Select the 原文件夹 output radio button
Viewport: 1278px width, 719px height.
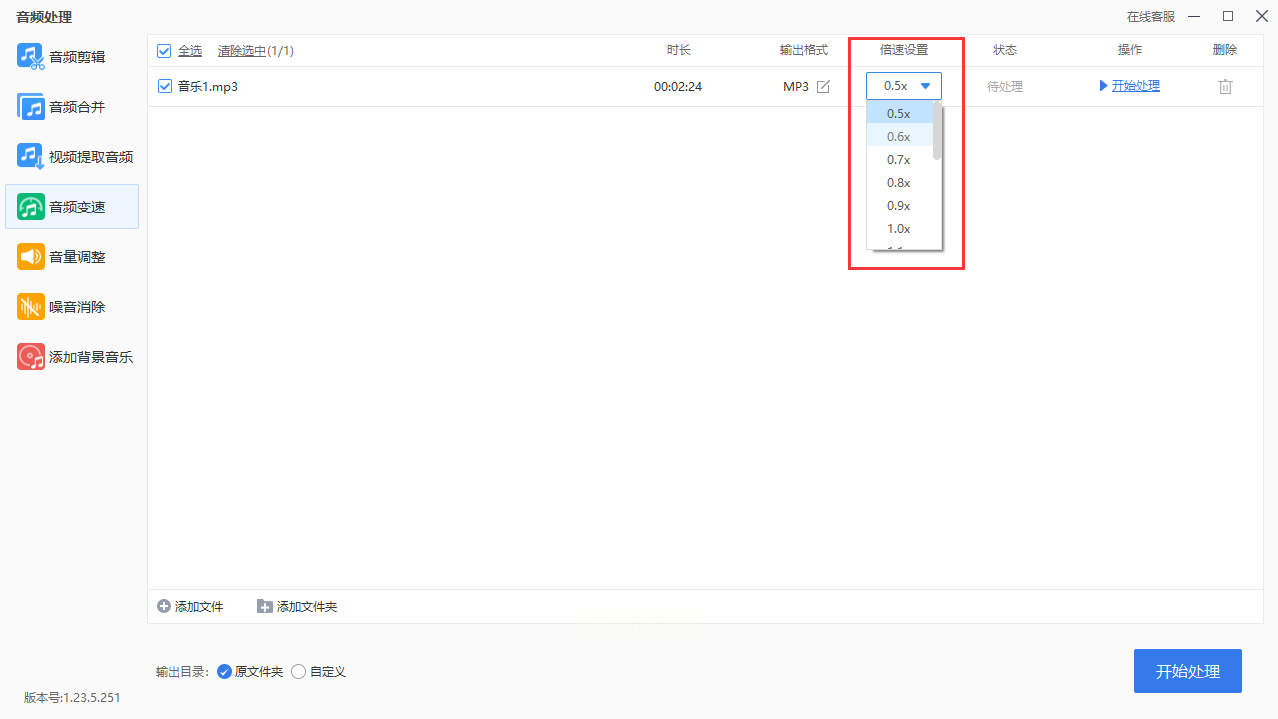224,672
